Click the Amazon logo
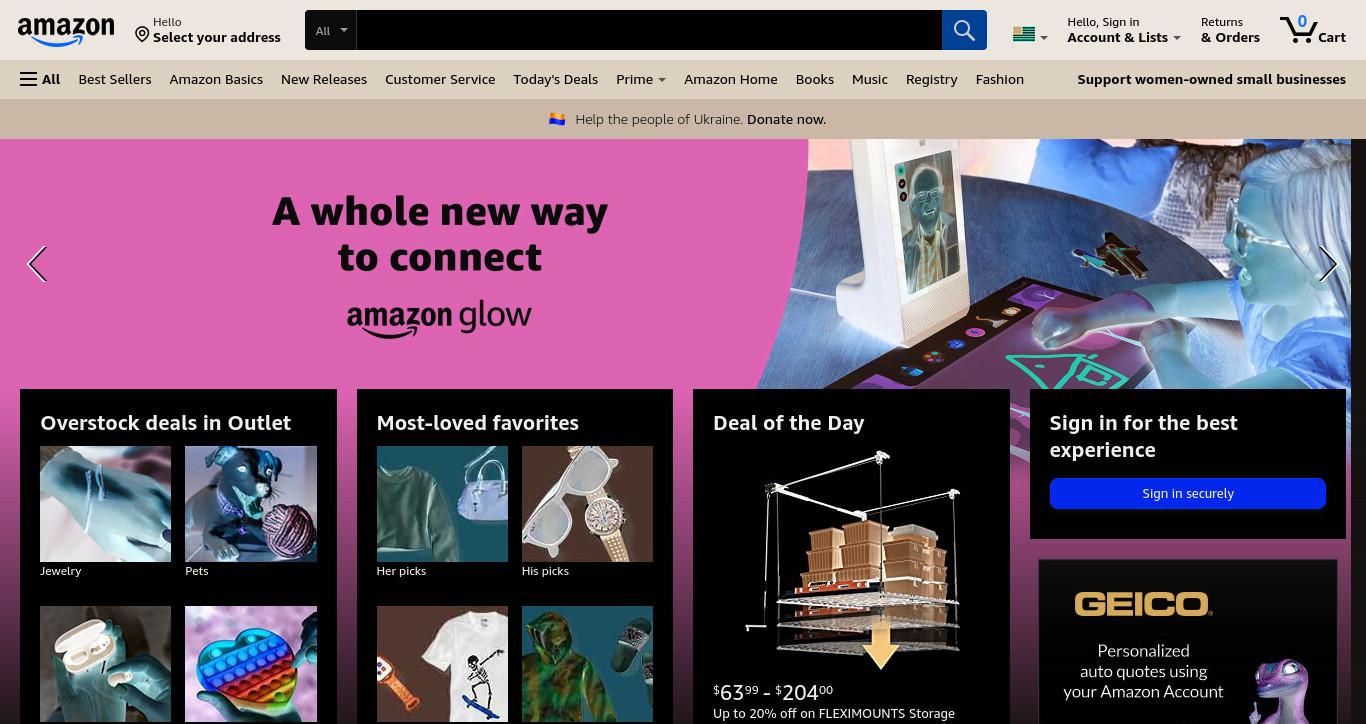 [x=66, y=32]
